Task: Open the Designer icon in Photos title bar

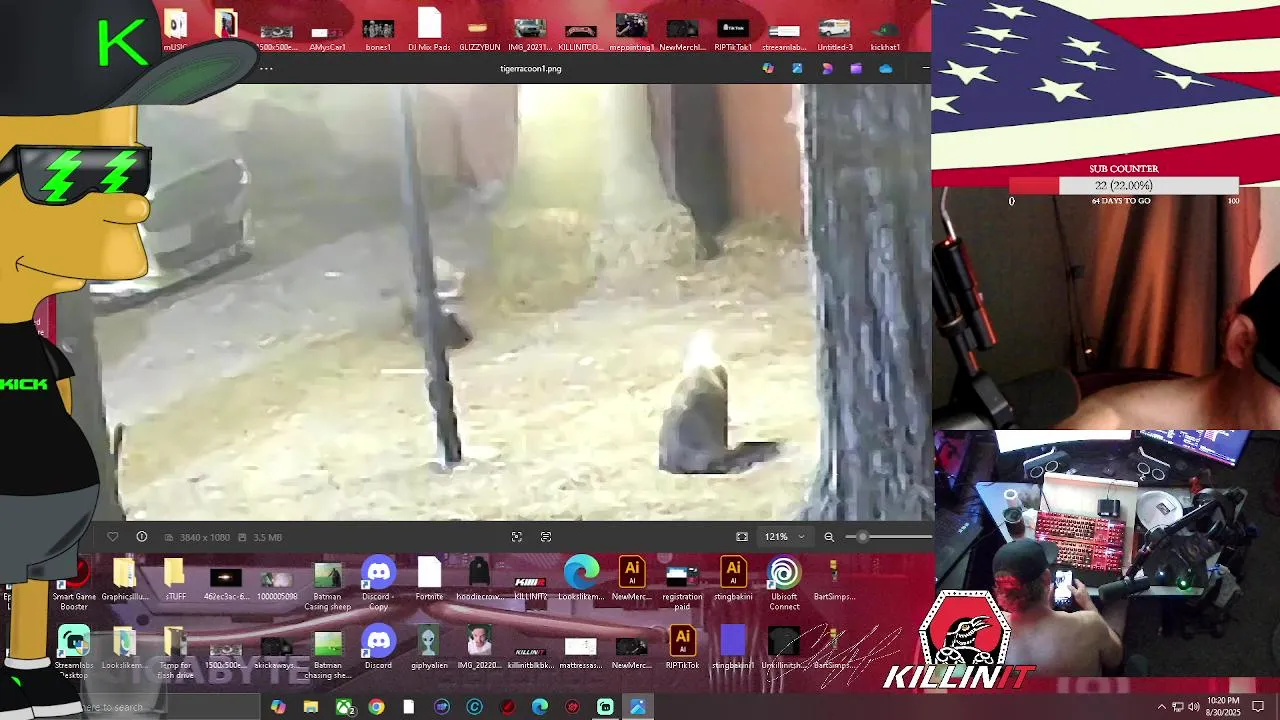Action: 827,69
